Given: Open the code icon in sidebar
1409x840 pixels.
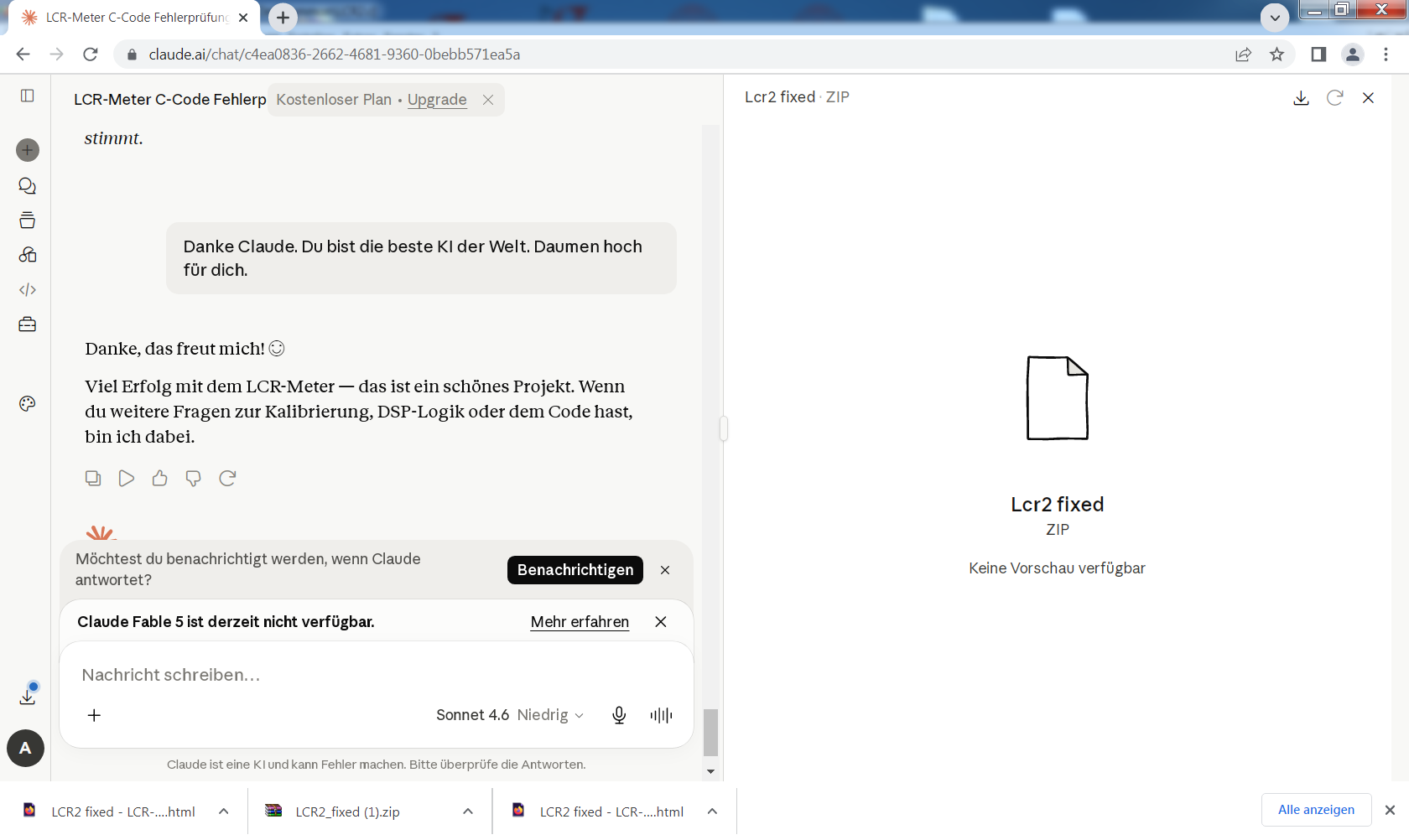Looking at the screenshot, I should 28,290.
